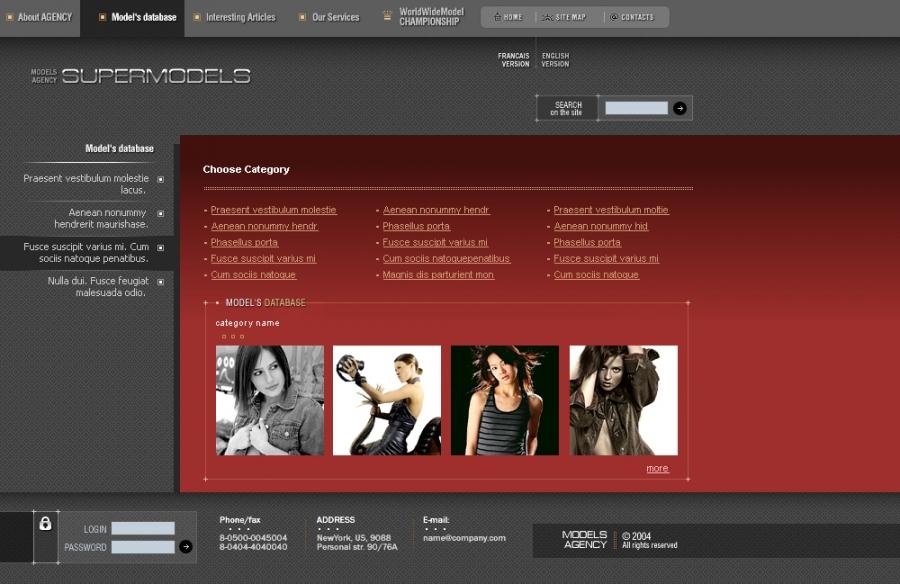Click the Login input field
Screen dimensions: 900x584
[x=143, y=528]
